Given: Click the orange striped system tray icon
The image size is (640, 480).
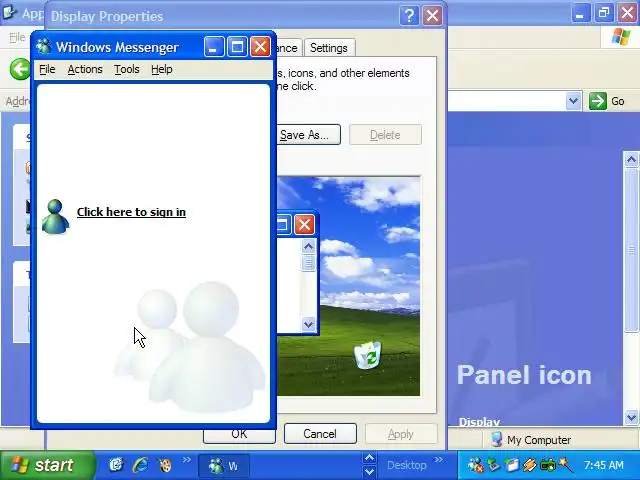Looking at the screenshot, I should tap(529, 465).
